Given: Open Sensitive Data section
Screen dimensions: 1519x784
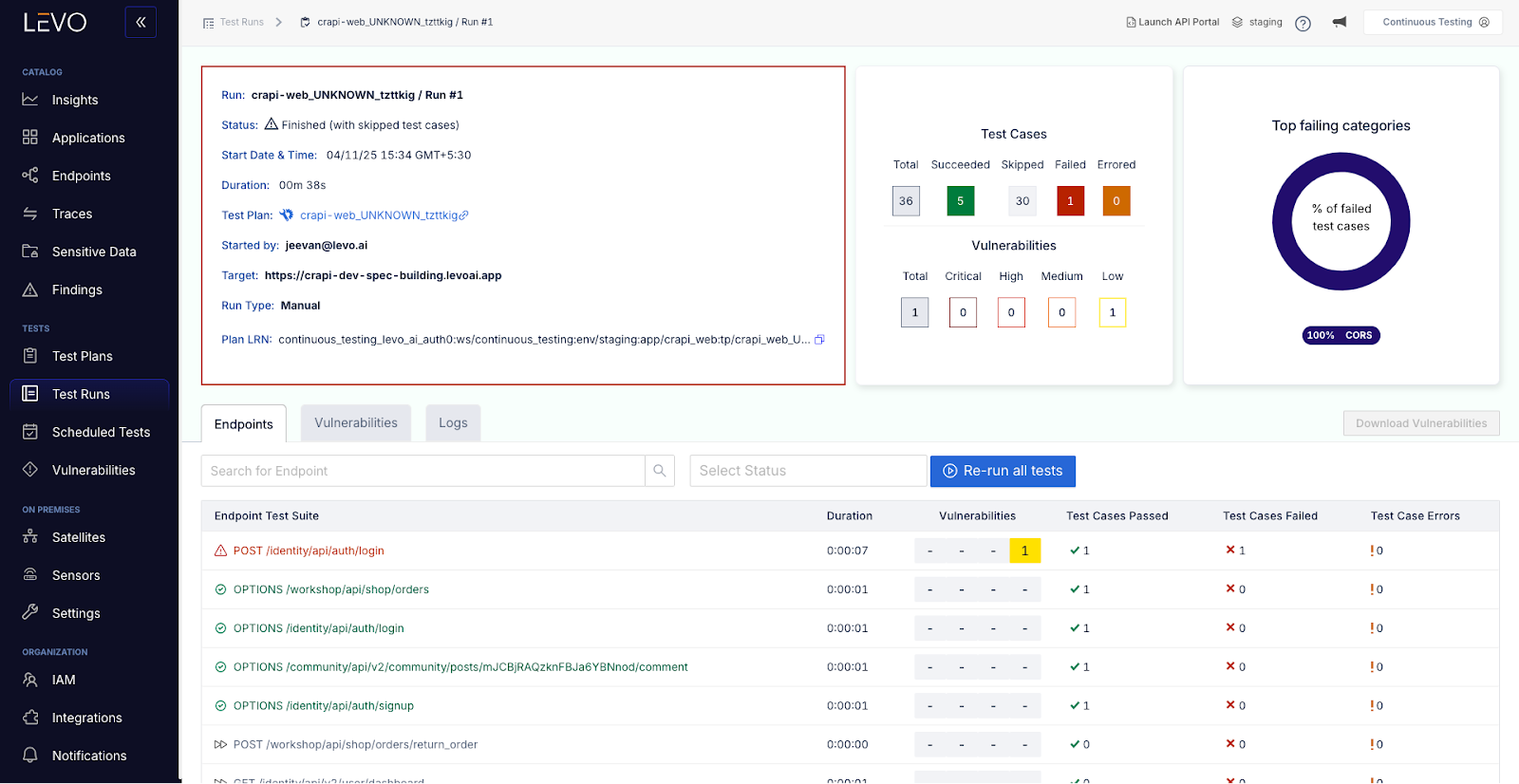Looking at the screenshot, I should pos(94,252).
